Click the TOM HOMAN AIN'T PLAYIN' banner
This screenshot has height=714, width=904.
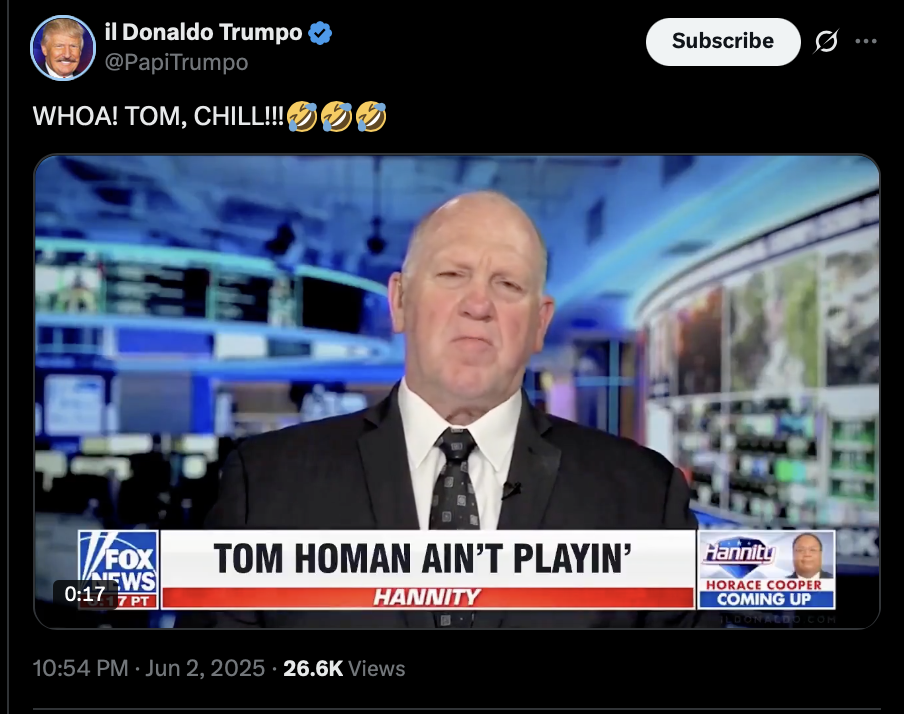coord(423,559)
